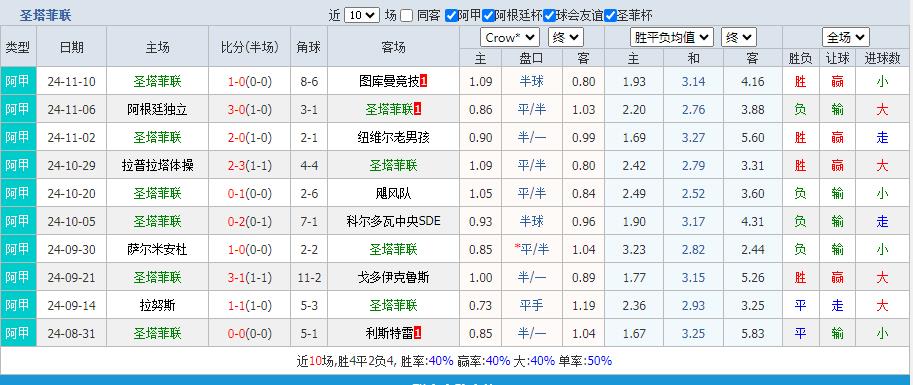This screenshot has width=913, height=385.
Task: Click the corner count 8-6
Action: tap(309, 82)
